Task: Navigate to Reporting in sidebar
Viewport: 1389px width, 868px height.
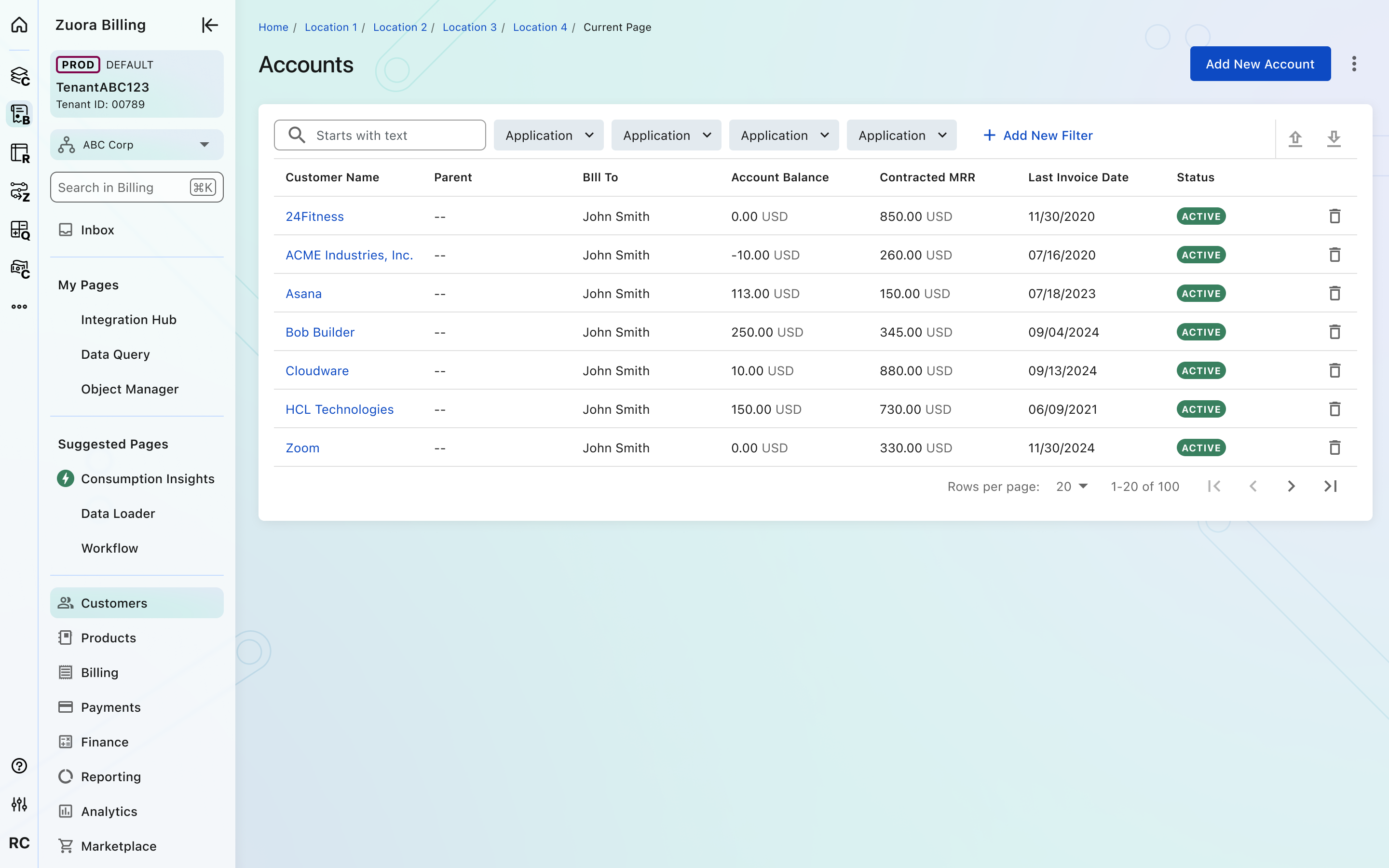Action: point(111,776)
